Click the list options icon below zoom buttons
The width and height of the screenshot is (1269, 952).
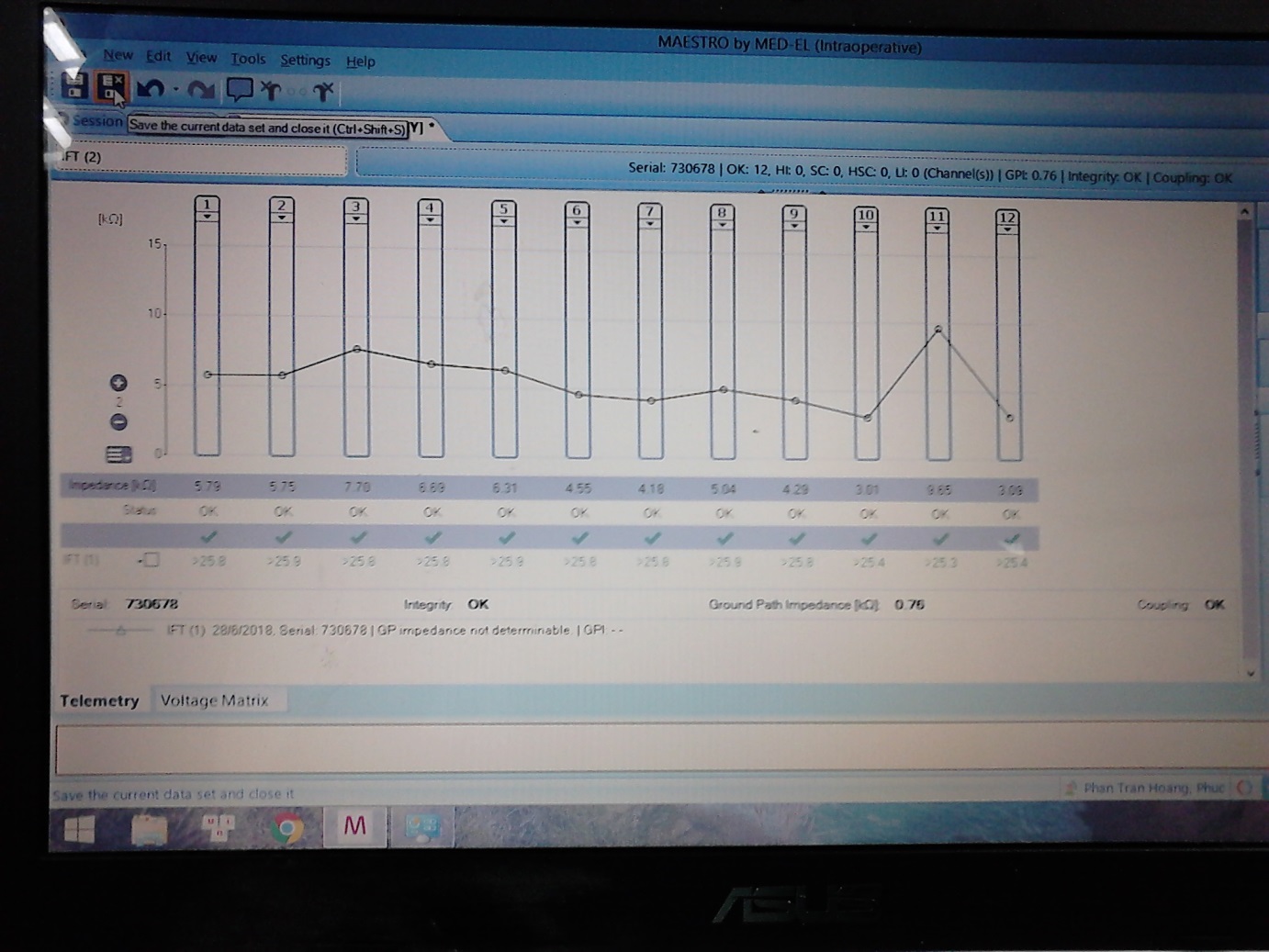[x=118, y=454]
